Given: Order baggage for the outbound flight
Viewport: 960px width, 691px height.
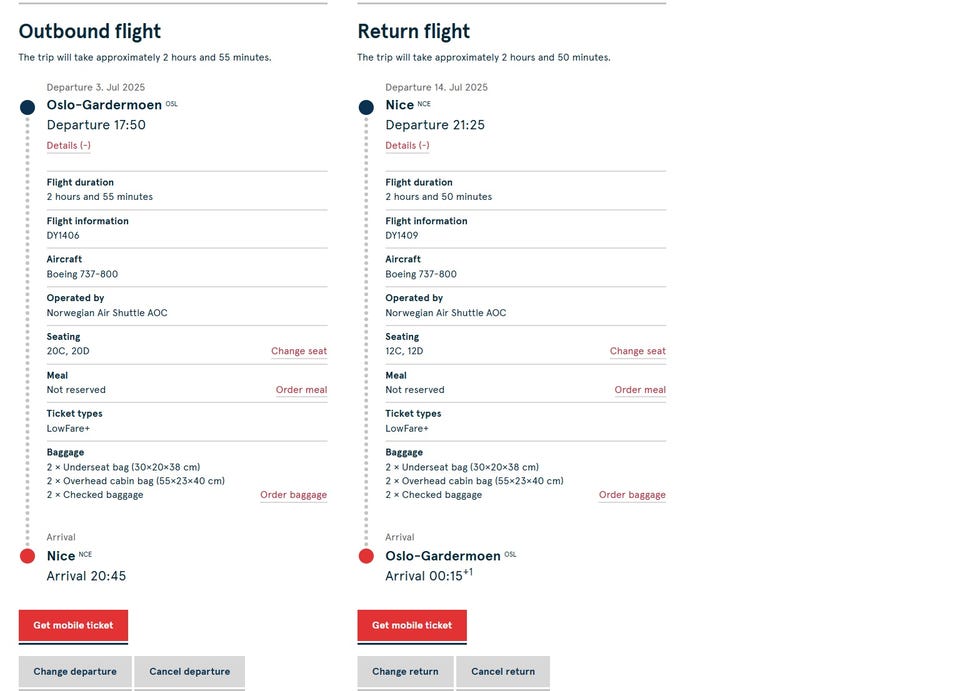Looking at the screenshot, I should 293,495.
